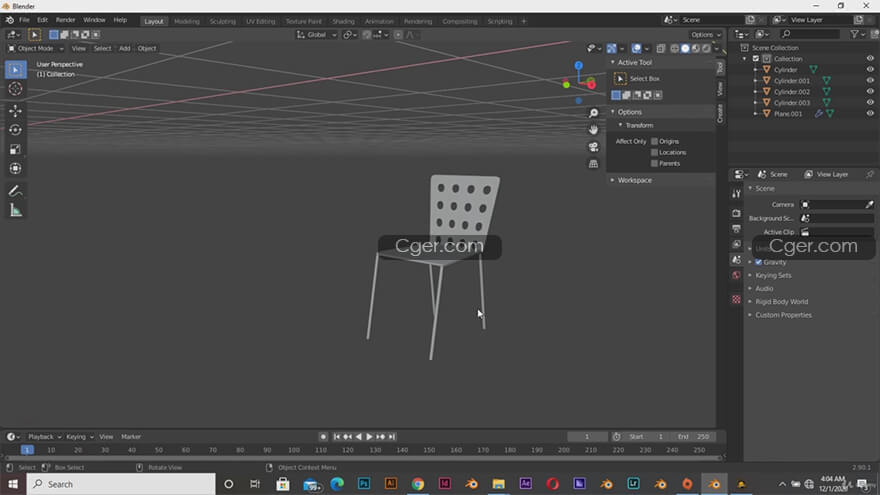Open the viewport Options dropdown

coord(705,35)
